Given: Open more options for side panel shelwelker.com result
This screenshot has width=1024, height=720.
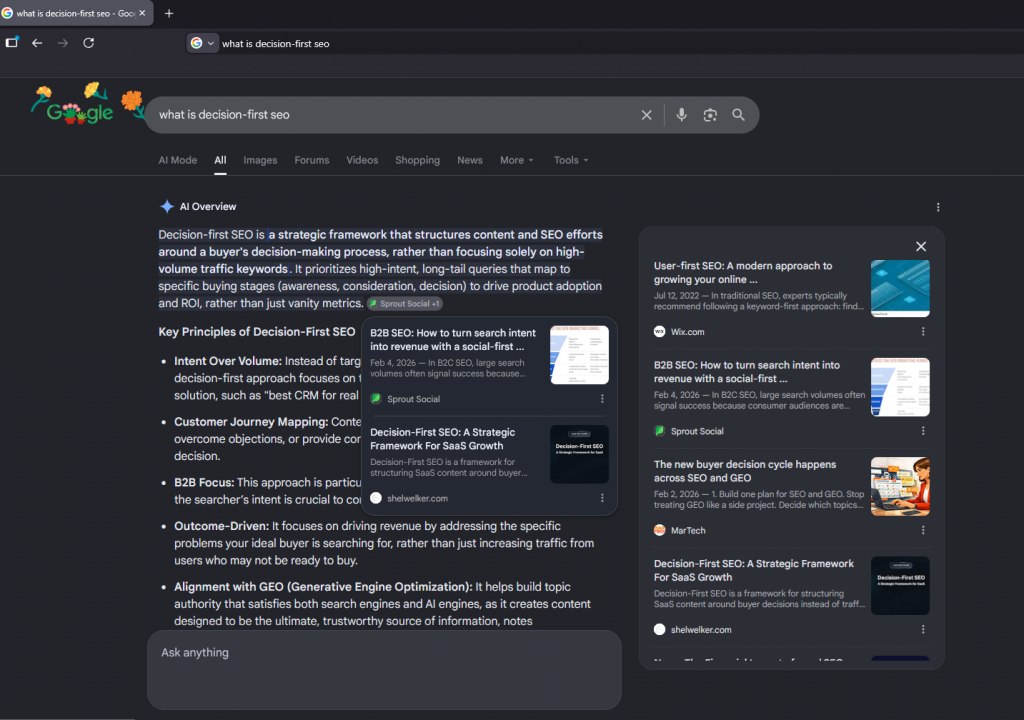Looking at the screenshot, I should pyautogui.click(x=923, y=630).
